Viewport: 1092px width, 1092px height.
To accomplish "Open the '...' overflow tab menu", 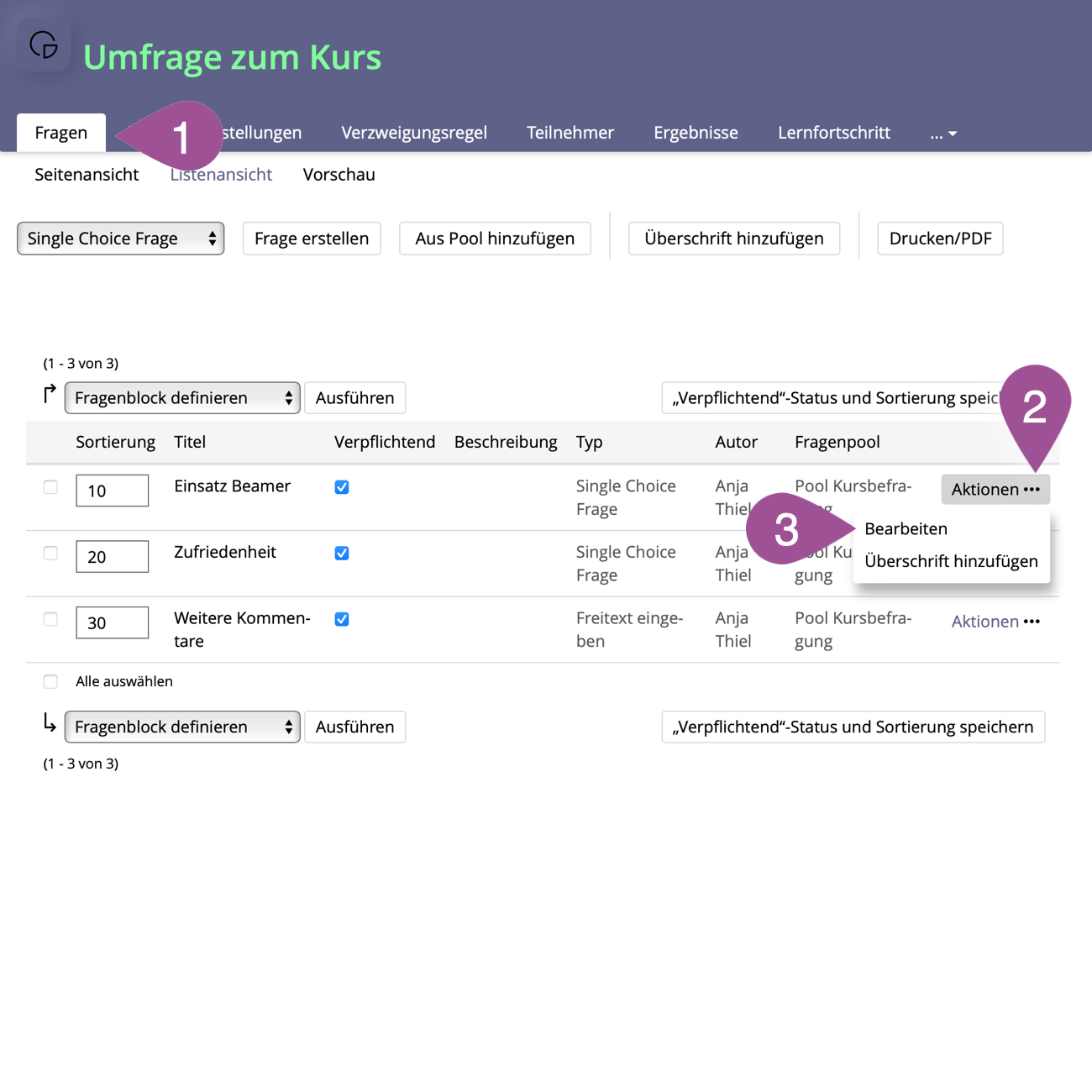I will [943, 133].
